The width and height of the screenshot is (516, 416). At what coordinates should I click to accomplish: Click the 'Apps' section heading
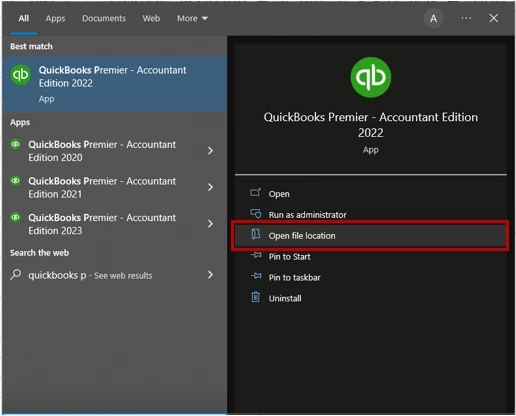click(x=20, y=122)
